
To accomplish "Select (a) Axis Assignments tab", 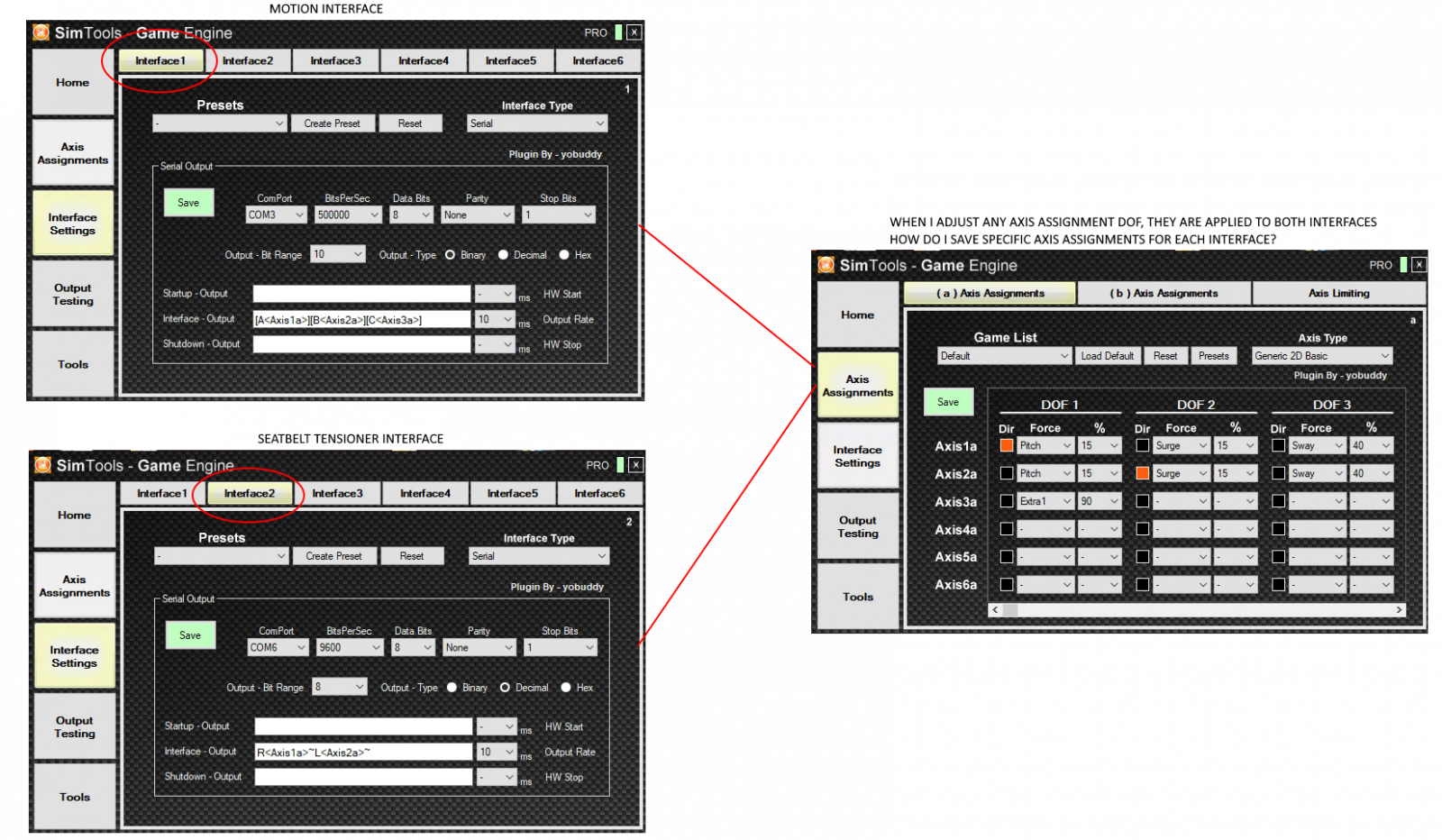I will [x=990, y=293].
